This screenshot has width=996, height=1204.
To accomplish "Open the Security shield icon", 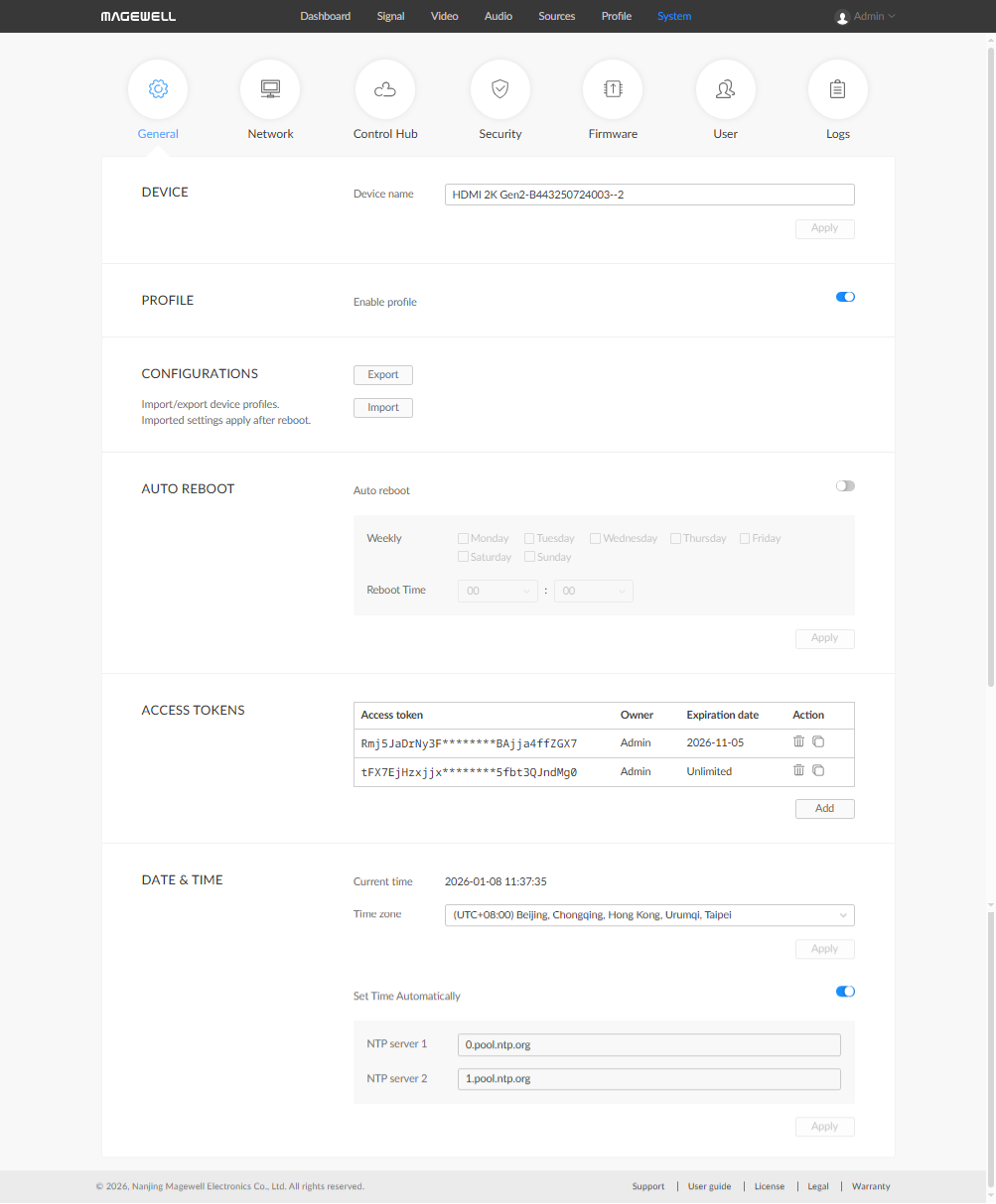I will click(500, 89).
